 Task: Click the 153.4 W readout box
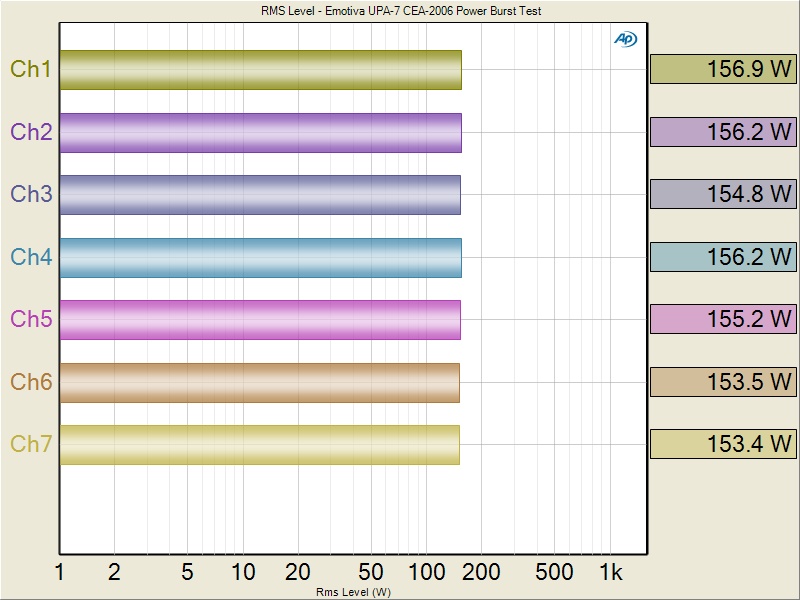click(723, 444)
